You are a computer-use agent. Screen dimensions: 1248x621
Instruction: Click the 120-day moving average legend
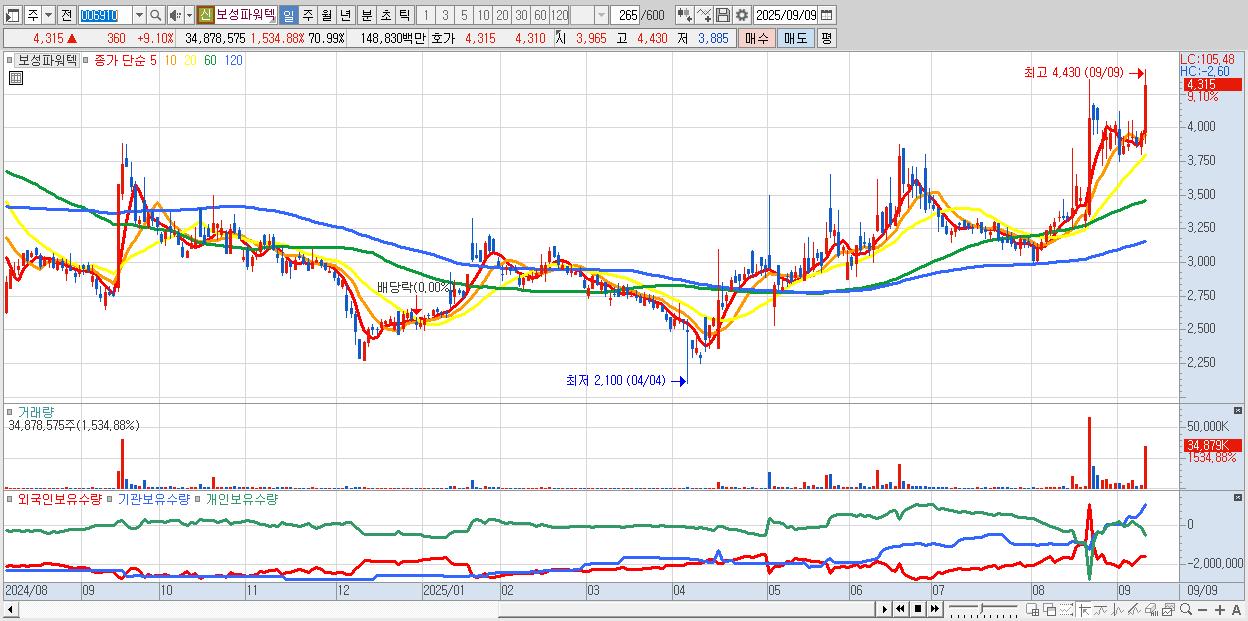coord(233,60)
